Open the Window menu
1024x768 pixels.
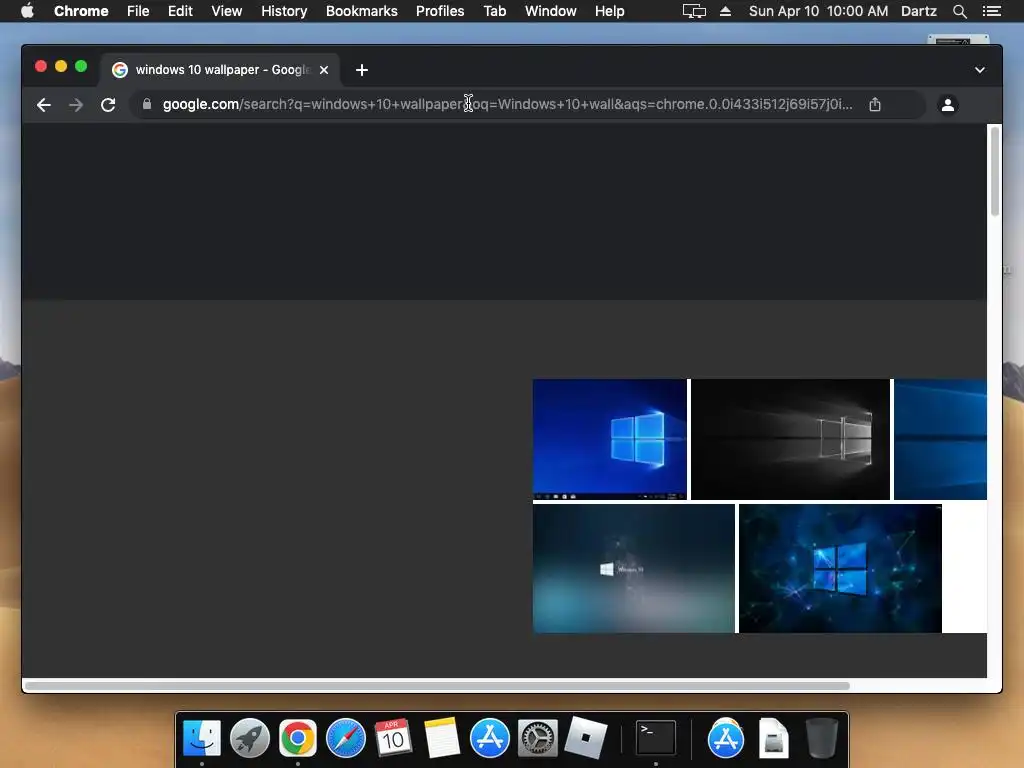(x=551, y=11)
